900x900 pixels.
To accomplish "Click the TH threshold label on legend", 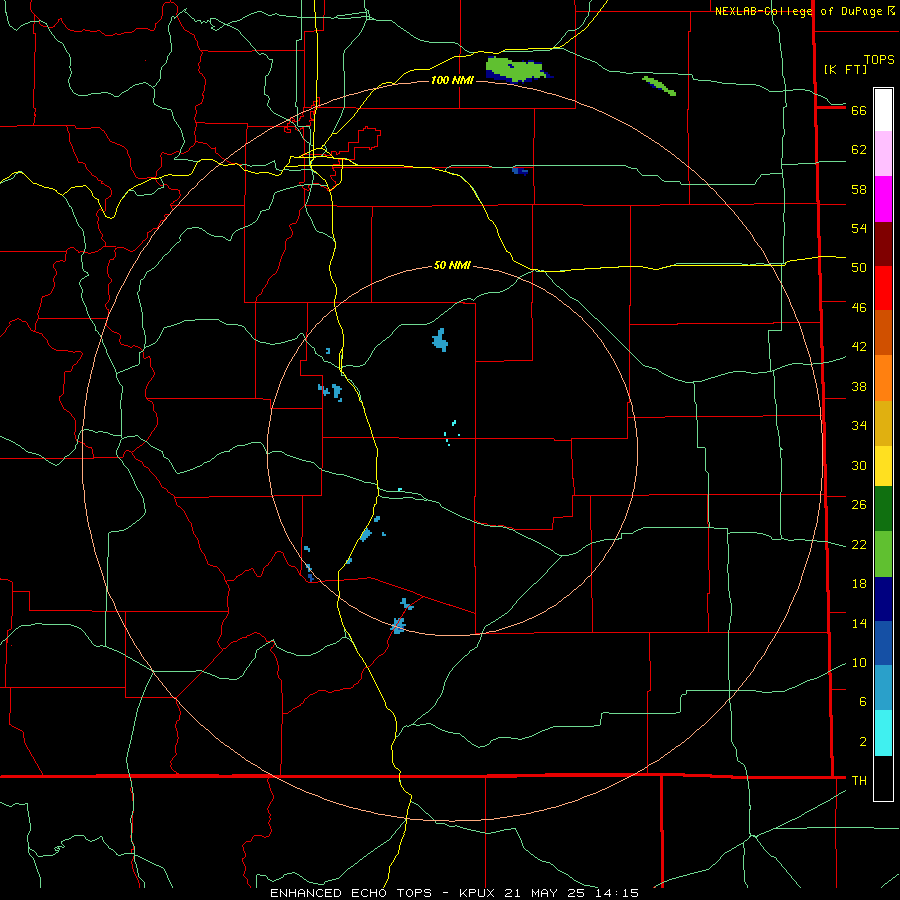I will tap(859, 781).
